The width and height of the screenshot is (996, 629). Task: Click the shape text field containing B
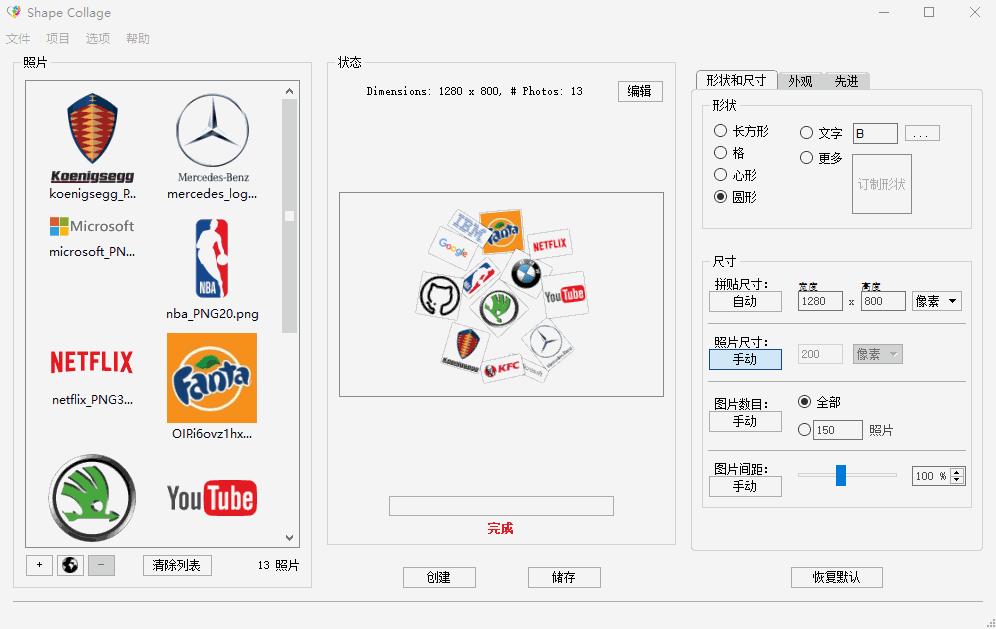tap(875, 133)
